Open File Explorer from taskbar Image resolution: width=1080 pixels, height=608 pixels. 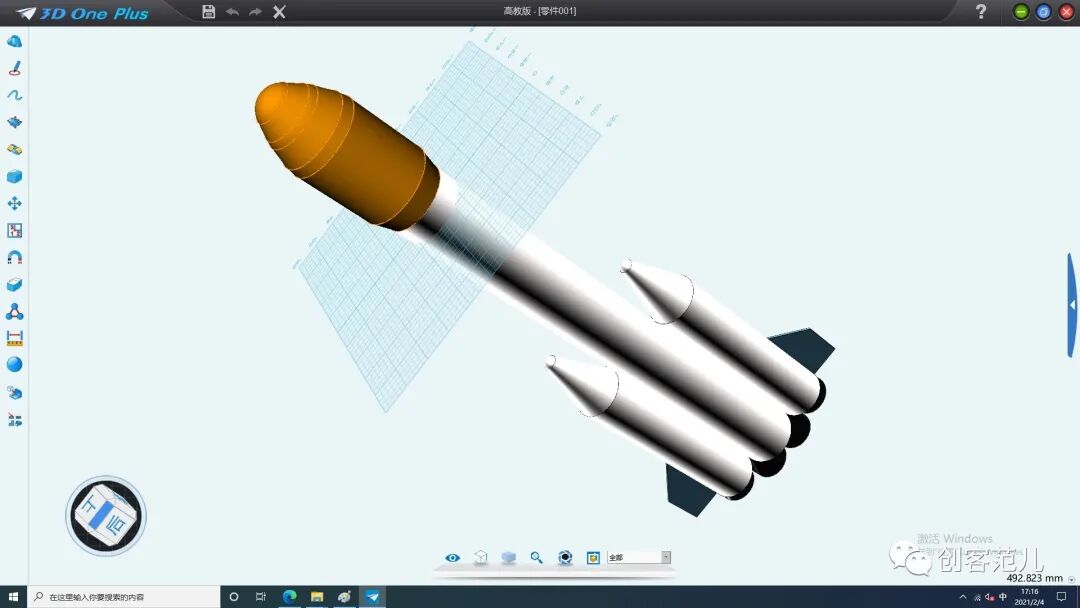tap(317, 597)
